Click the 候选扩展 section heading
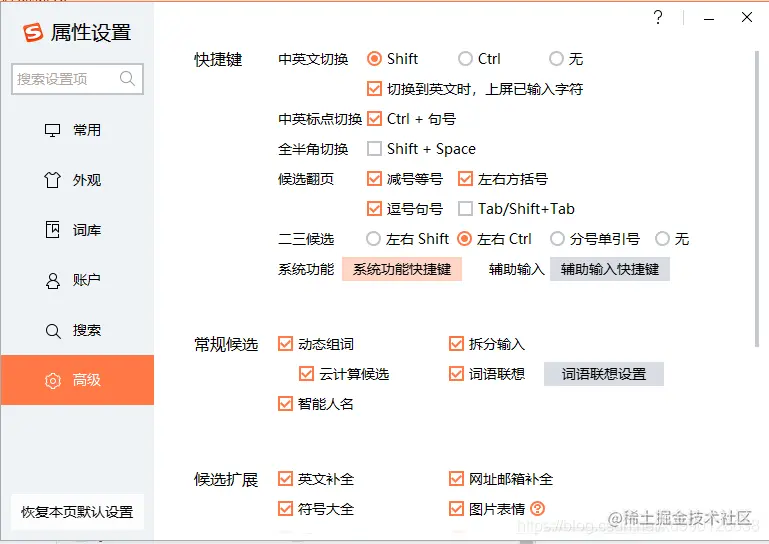The image size is (769, 544). 226,479
